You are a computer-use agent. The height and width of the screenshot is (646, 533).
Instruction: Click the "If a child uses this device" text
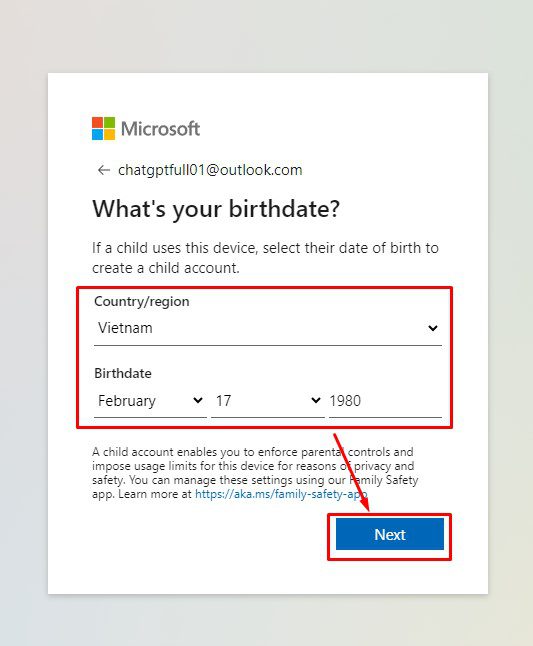[173, 248]
